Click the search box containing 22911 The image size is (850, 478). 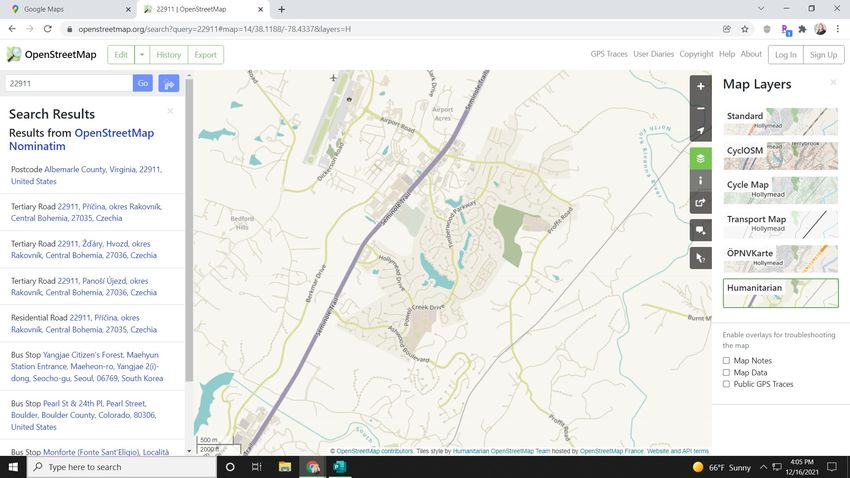click(x=69, y=83)
